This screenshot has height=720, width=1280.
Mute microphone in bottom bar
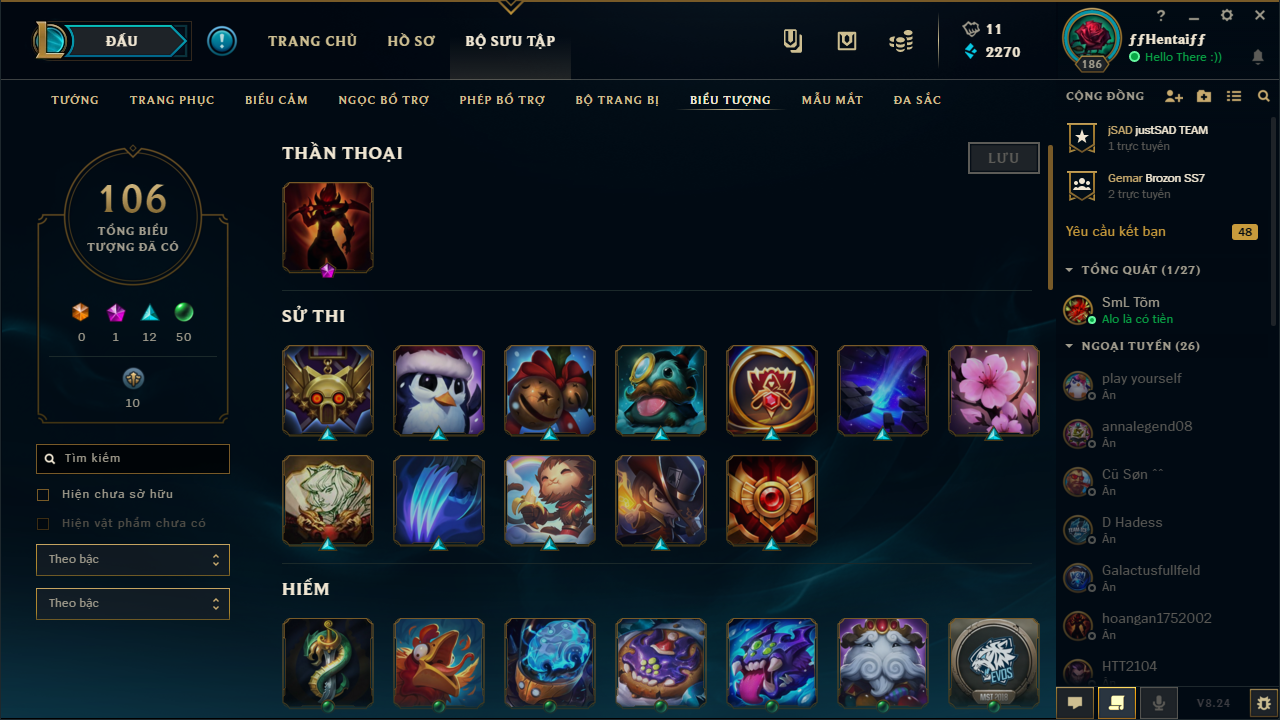pyautogui.click(x=1159, y=703)
